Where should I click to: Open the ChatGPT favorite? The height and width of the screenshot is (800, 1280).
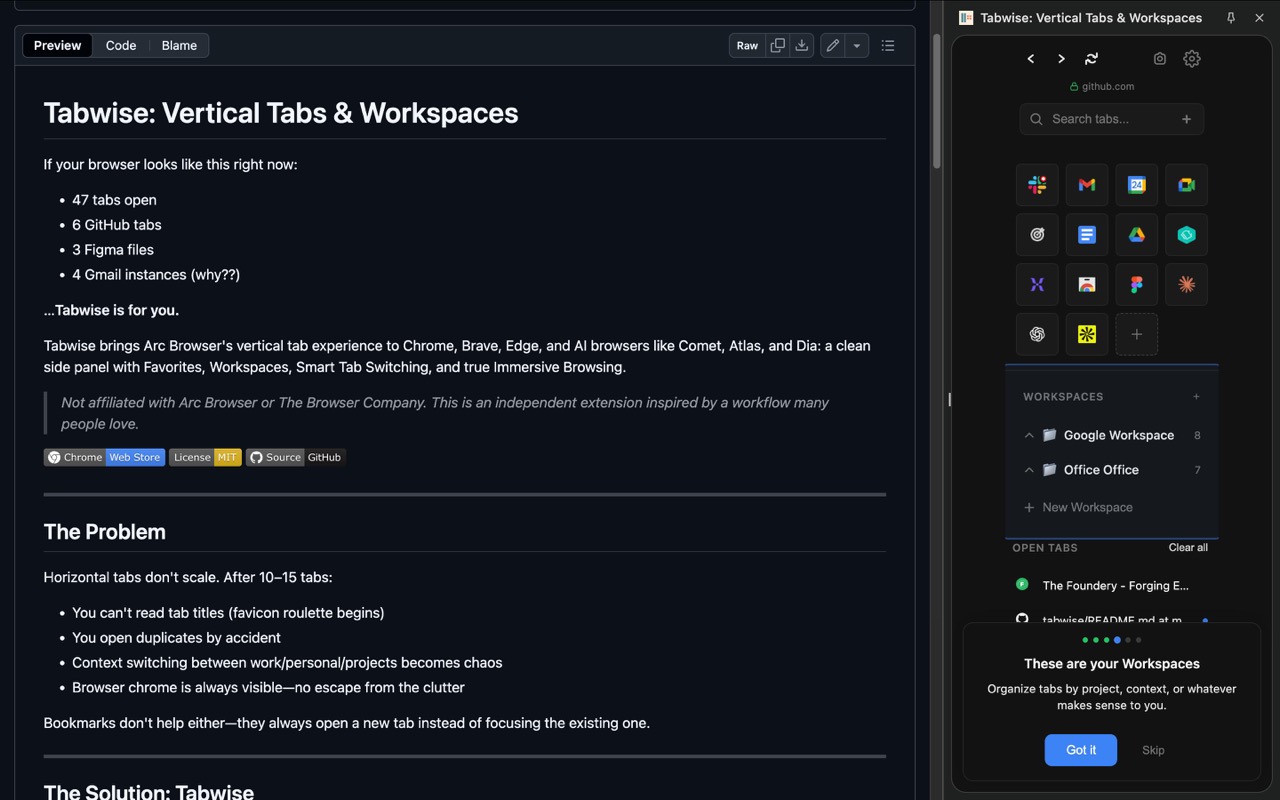point(1037,335)
